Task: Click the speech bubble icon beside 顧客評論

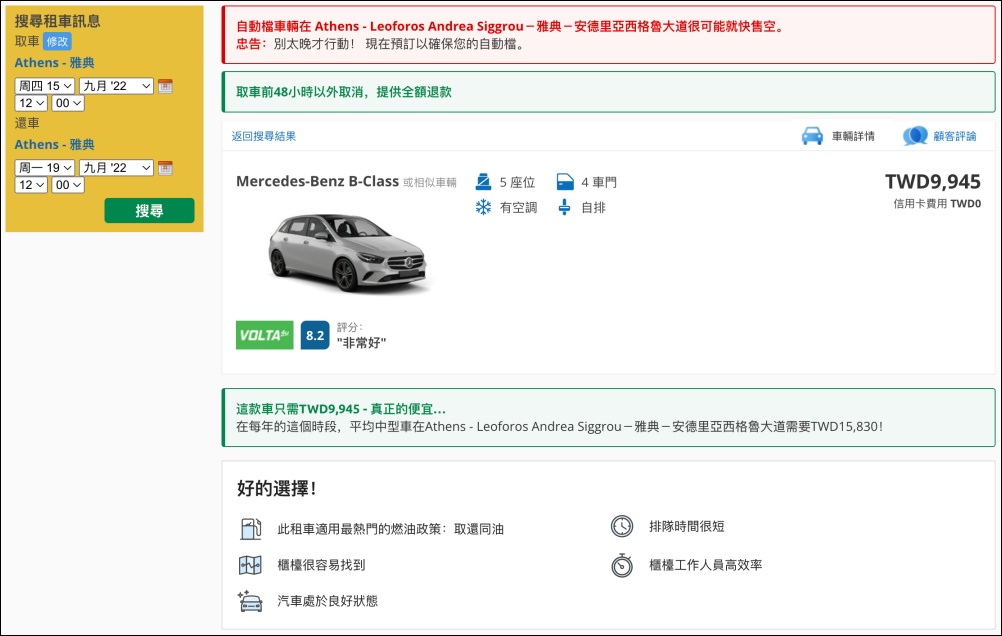Action: pyautogui.click(x=915, y=136)
